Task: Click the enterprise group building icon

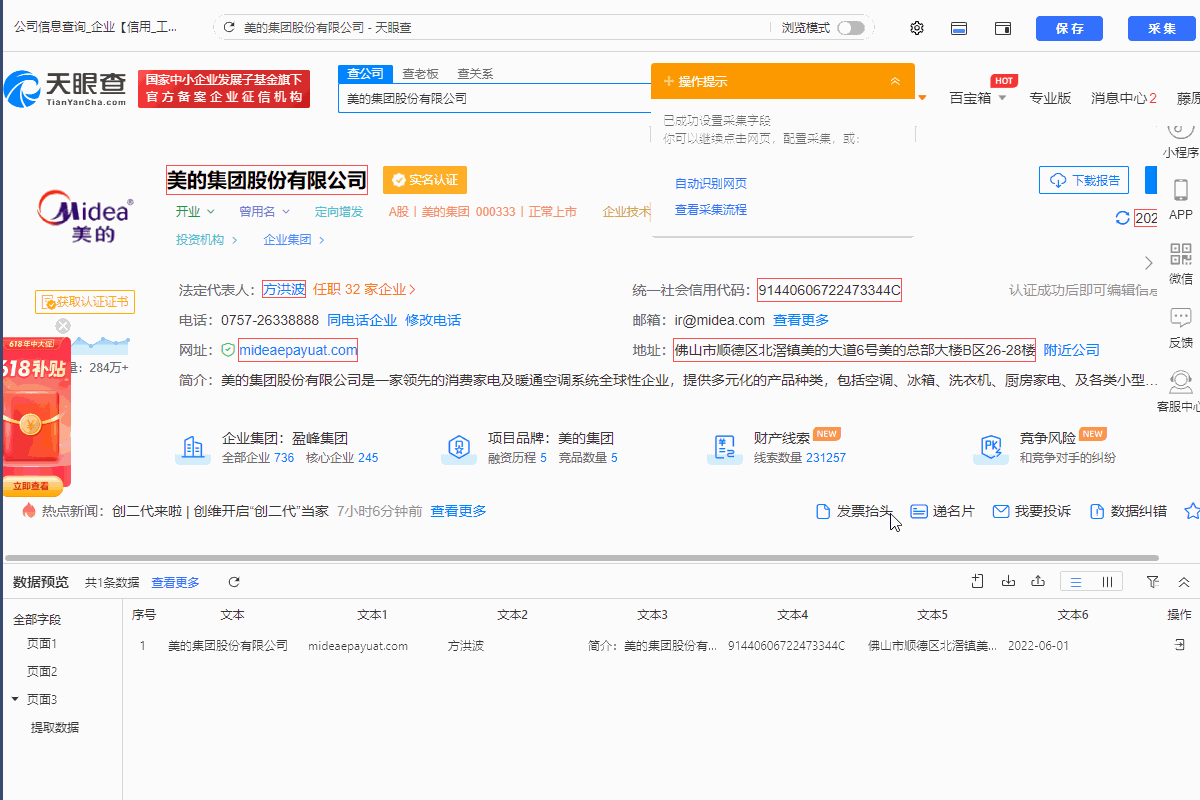Action: [x=193, y=448]
